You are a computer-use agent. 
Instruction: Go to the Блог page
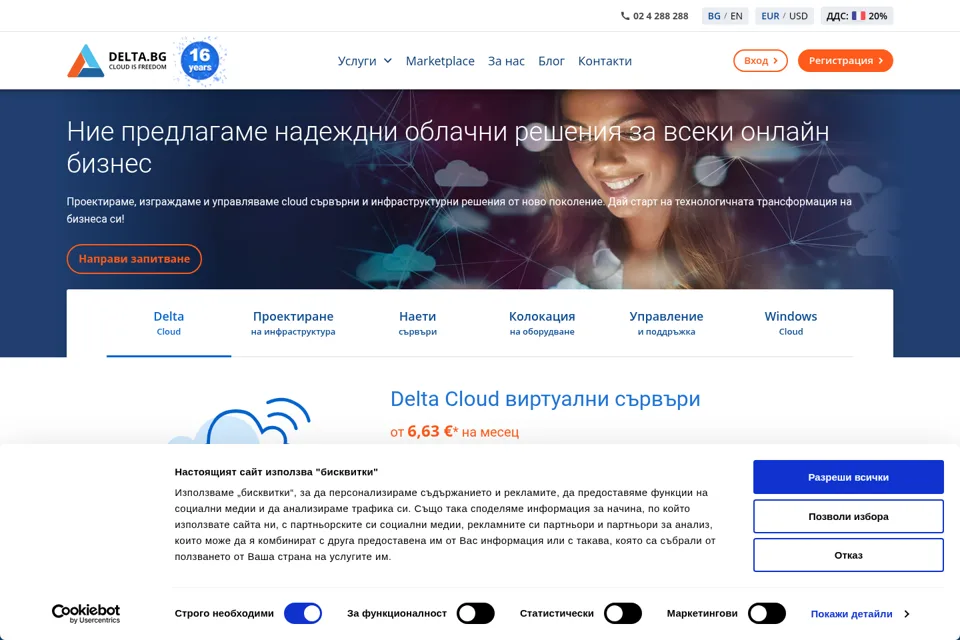point(551,61)
